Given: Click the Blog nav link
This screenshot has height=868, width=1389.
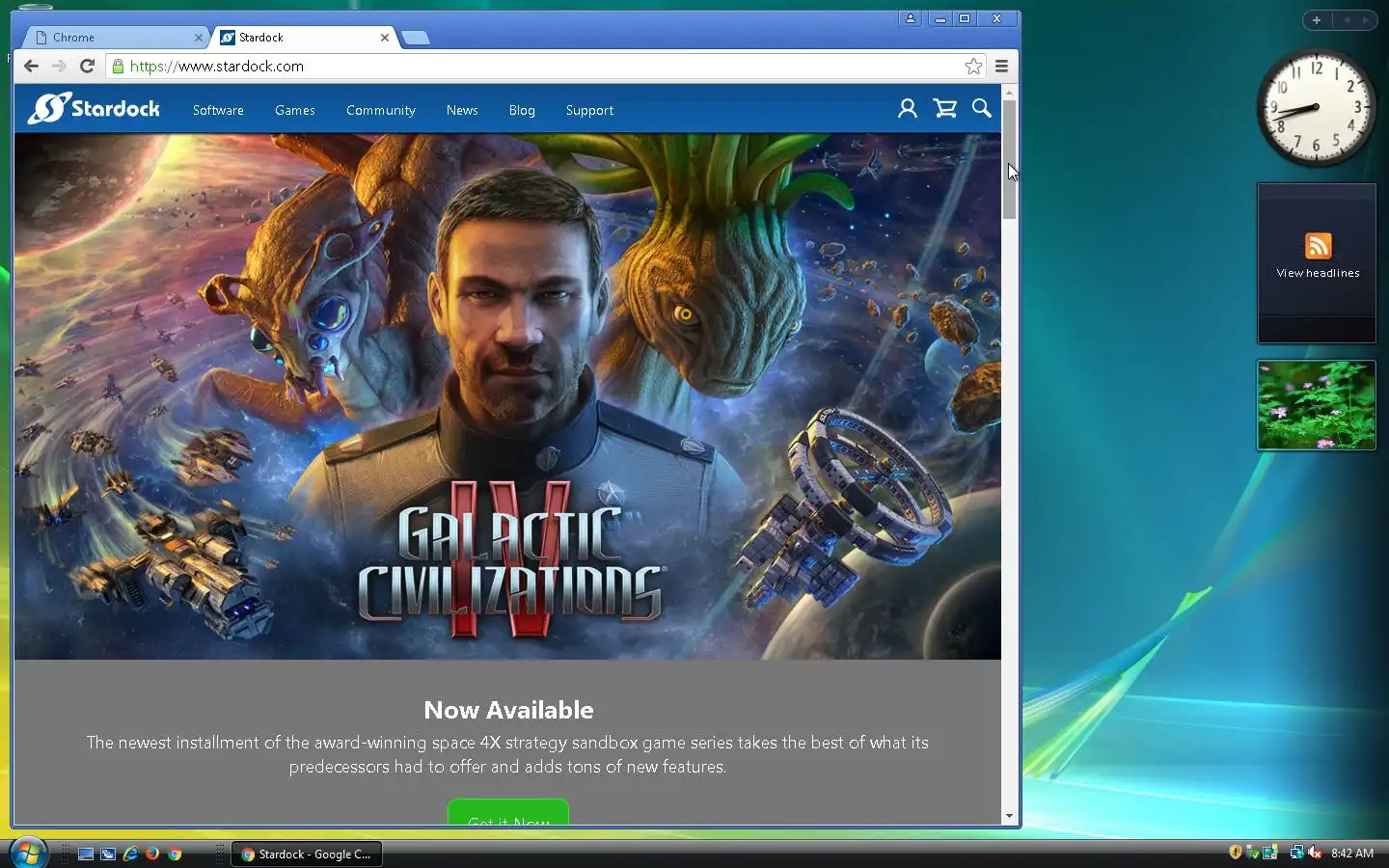Looking at the screenshot, I should [x=522, y=110].
